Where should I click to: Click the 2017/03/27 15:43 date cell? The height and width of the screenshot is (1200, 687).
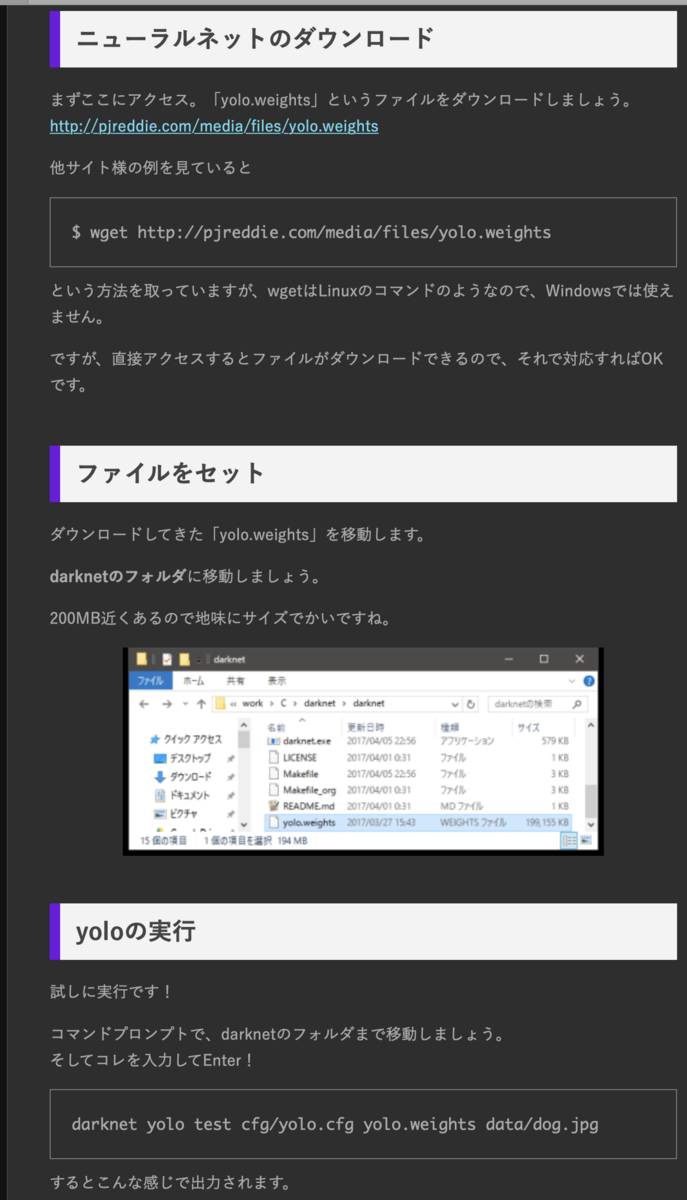(x=381, y=822)
